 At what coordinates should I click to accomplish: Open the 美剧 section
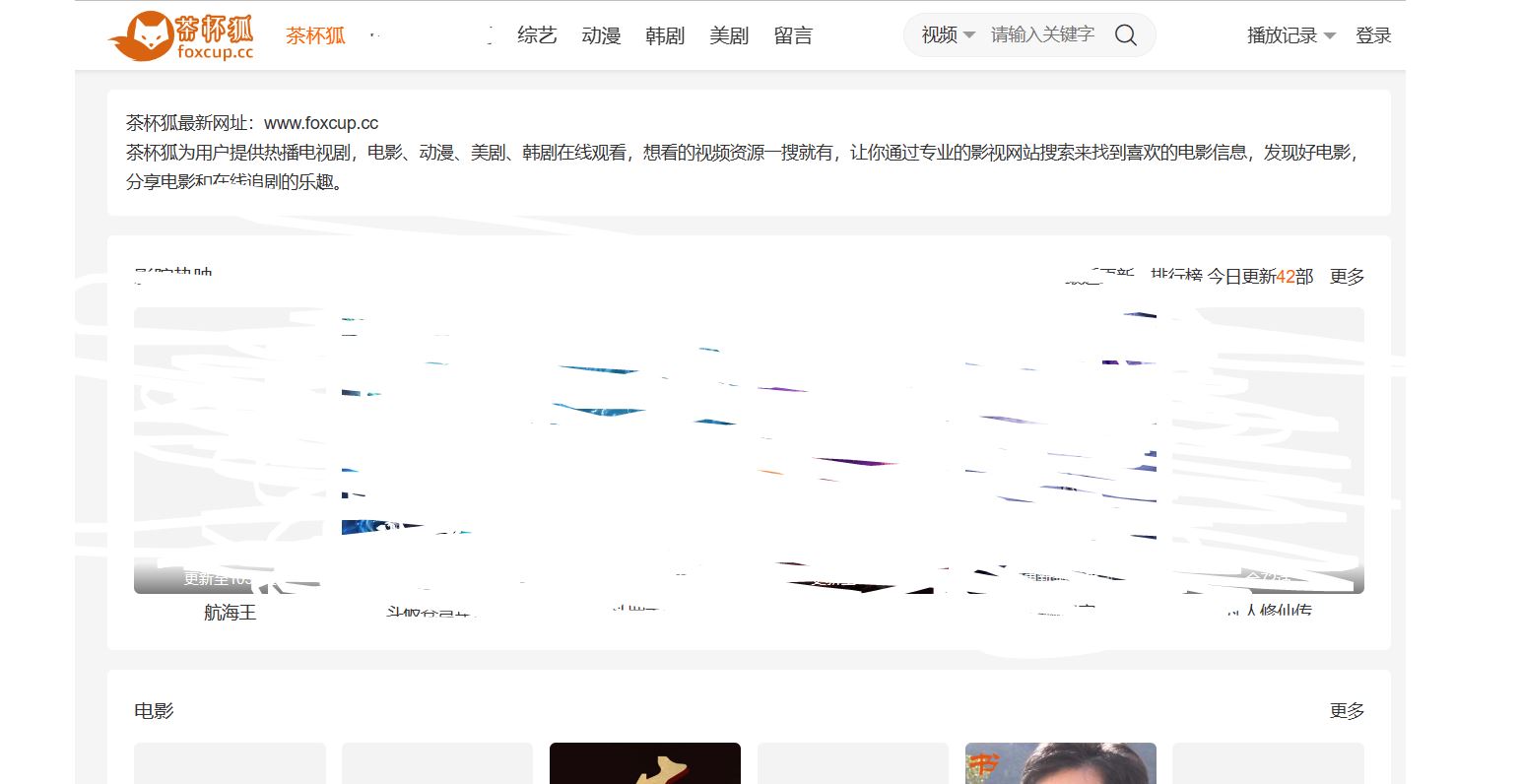click(x=729, y=35)
